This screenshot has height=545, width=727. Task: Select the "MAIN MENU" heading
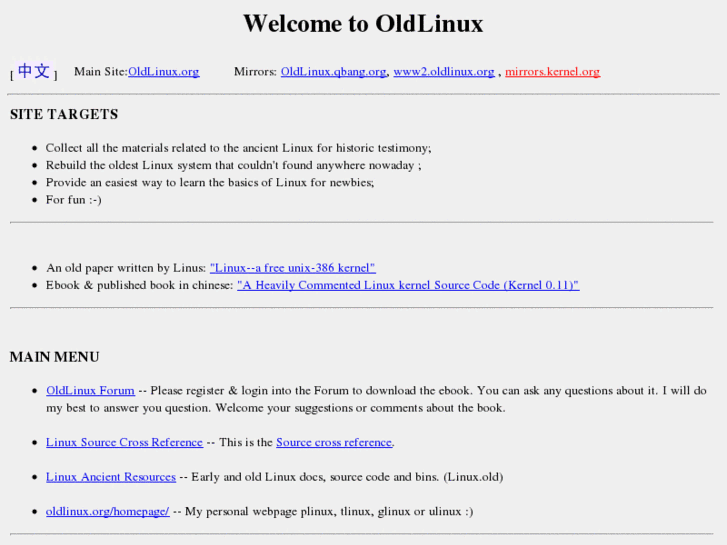(55, 357)
